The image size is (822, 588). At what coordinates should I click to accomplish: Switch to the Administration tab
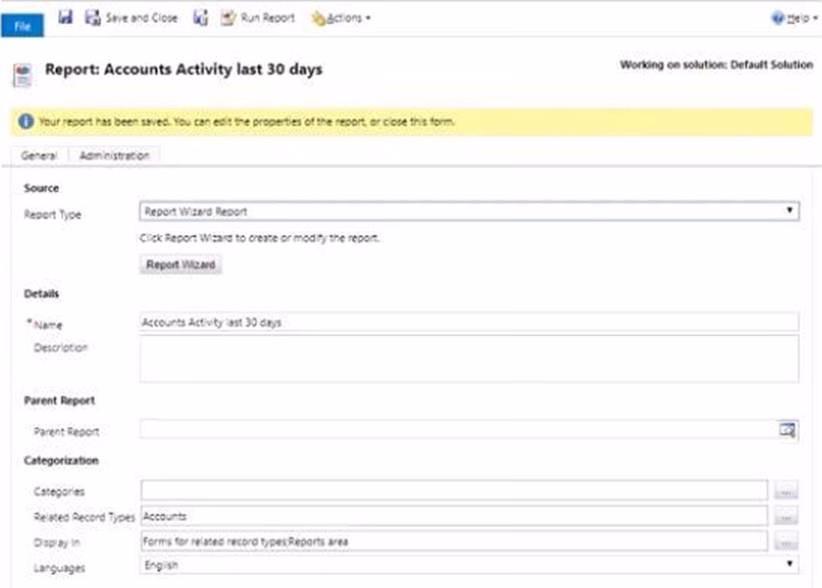115,156
